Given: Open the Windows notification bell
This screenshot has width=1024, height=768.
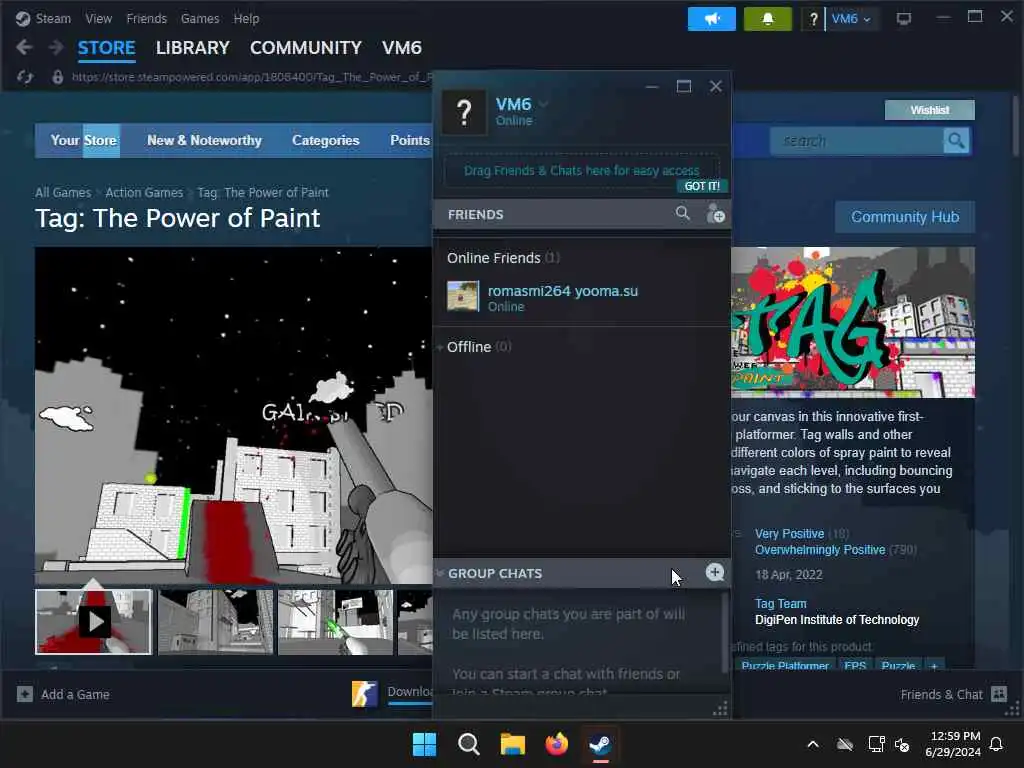Looking at the screenshot, I should point(997,744).
